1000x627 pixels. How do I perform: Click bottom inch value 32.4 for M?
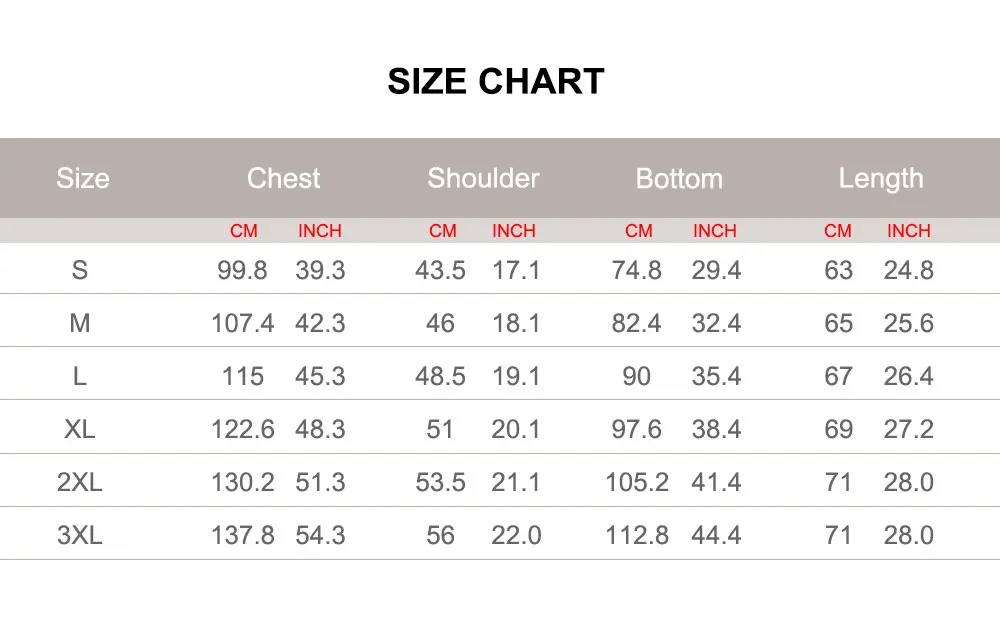[716, 323]
